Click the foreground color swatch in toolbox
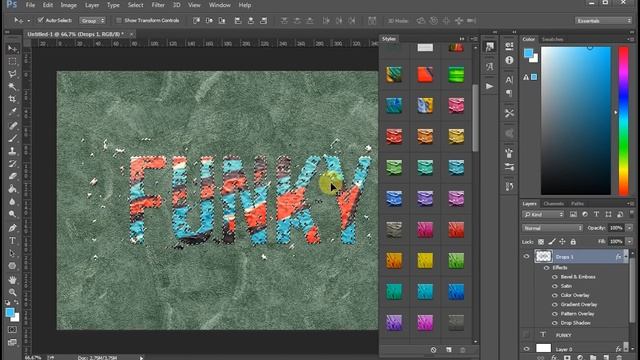 point(9,313)
